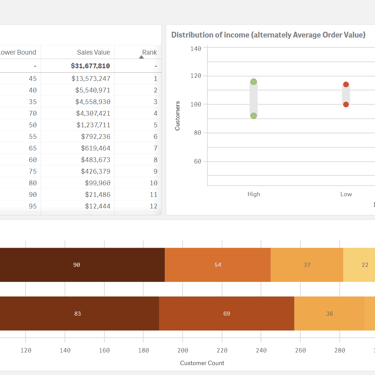Click the dark brown bar segment labeled 90
375x375 pixels.
pyautogui.click(x=82, y=265)
